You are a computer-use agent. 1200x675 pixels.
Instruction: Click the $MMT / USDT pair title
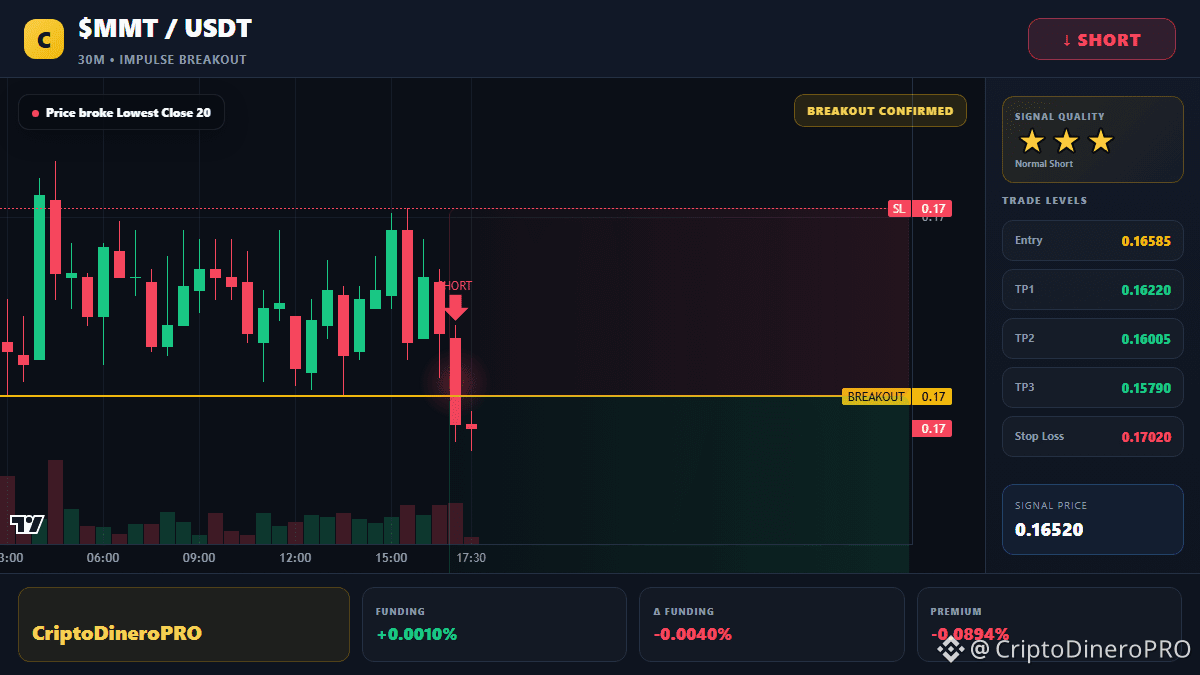(165, 29)
